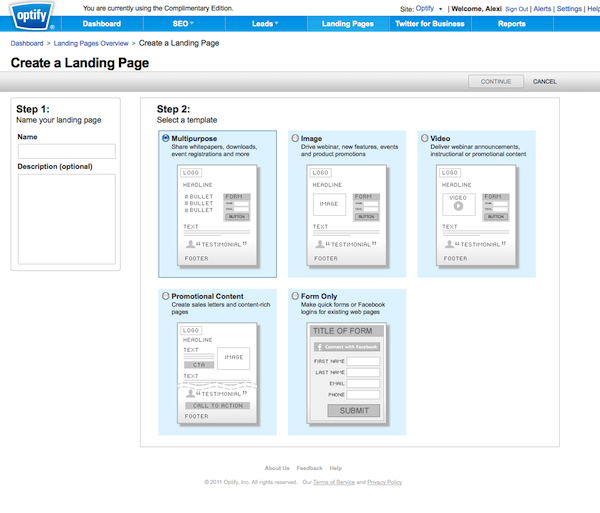Click the Form Only preview thumbnail
The image size is (600, 513).
347,373
